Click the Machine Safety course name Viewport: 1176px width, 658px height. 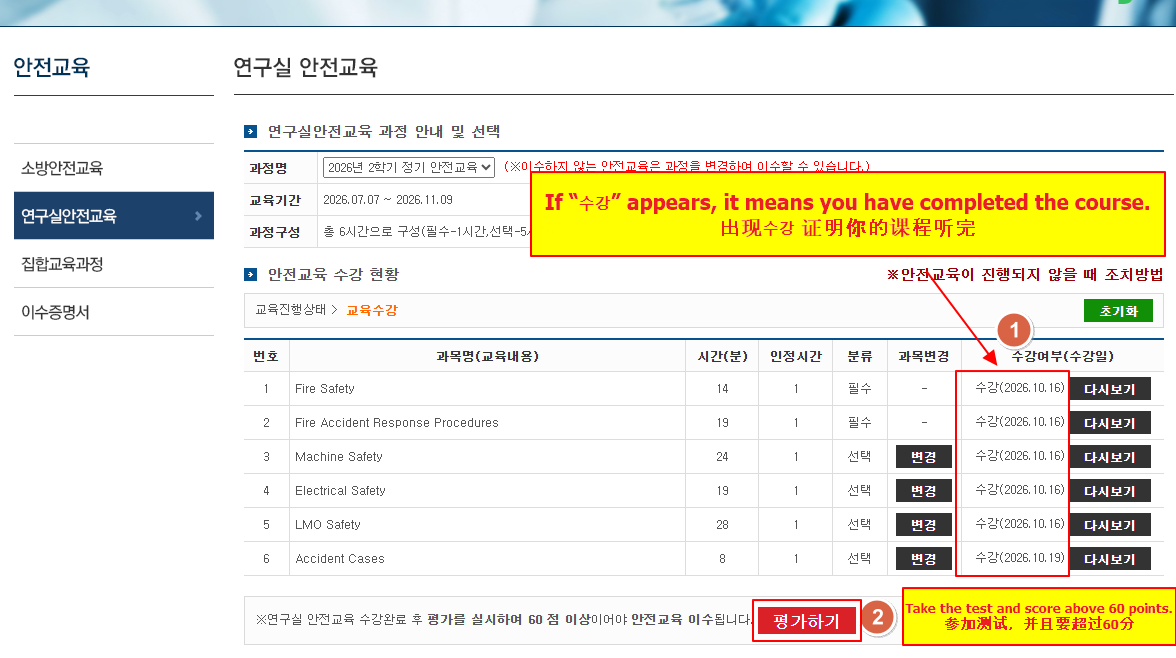[x=339, y=457]
